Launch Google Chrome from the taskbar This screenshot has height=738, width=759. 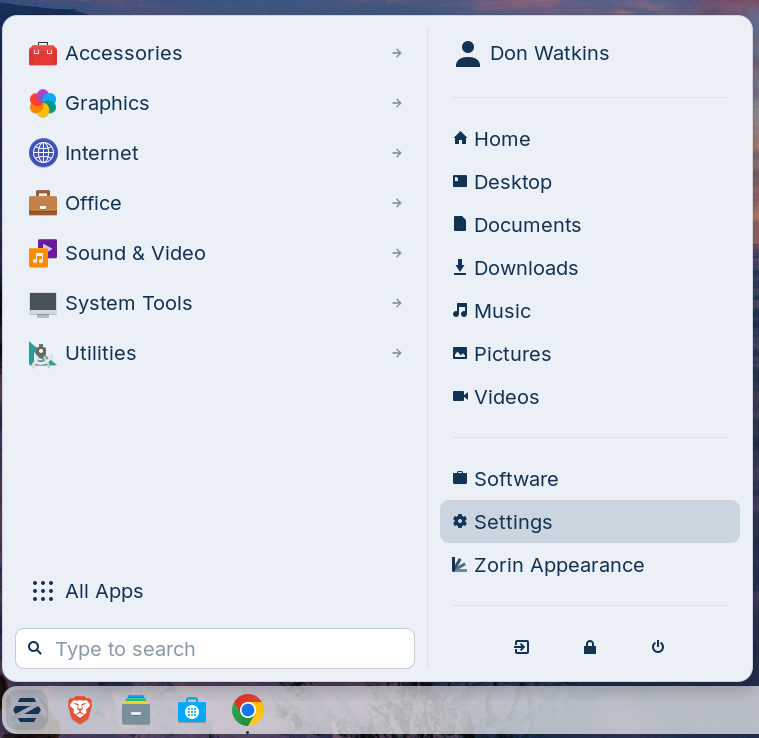coord(248,710)
